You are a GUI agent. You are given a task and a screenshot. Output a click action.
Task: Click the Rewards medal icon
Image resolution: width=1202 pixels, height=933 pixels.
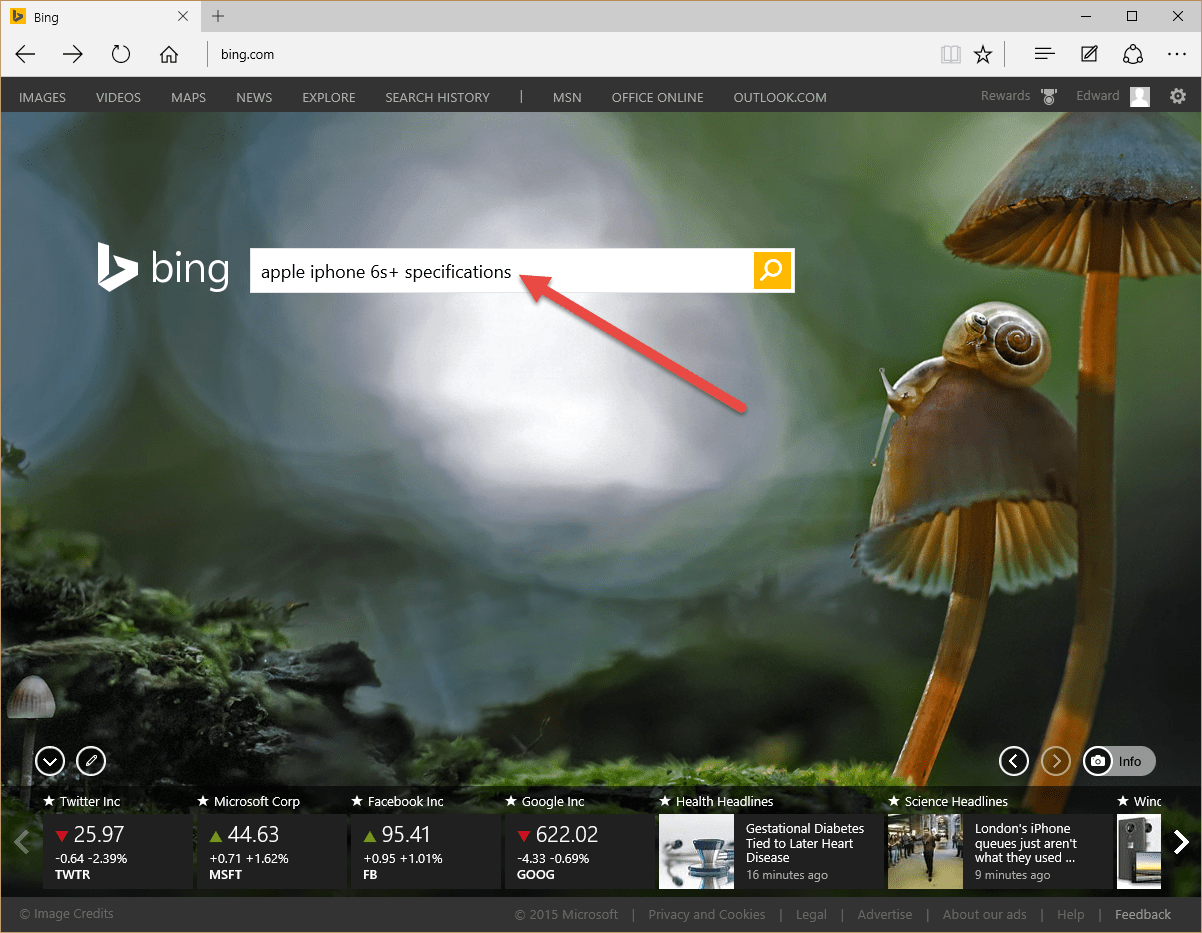pos(1048,97)
